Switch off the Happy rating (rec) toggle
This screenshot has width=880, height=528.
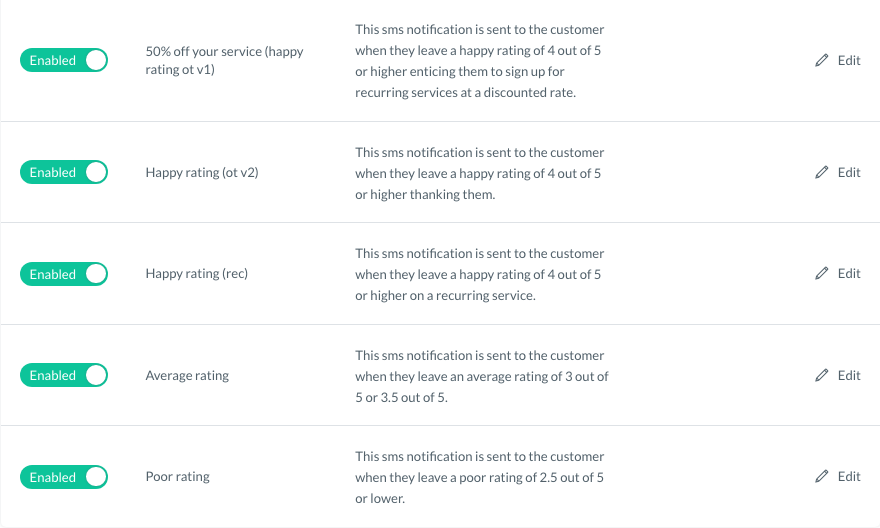64,274
